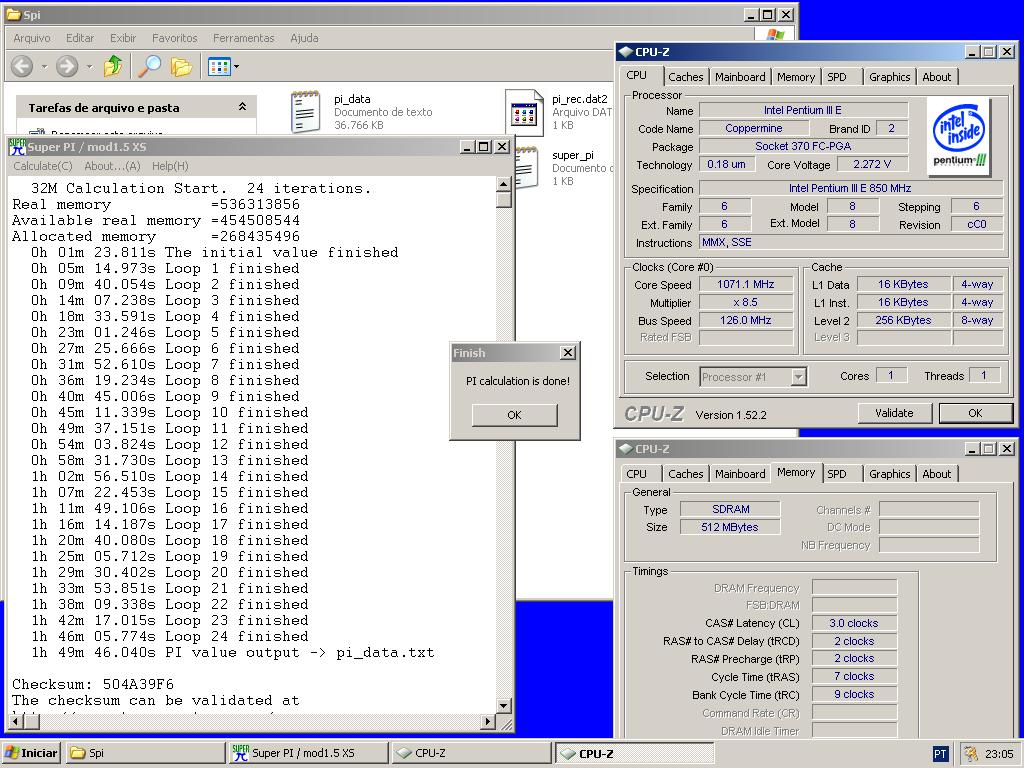Switch to About tab in top CPU-Z
Screen dimensions: 1024x768
coord(936,77)
